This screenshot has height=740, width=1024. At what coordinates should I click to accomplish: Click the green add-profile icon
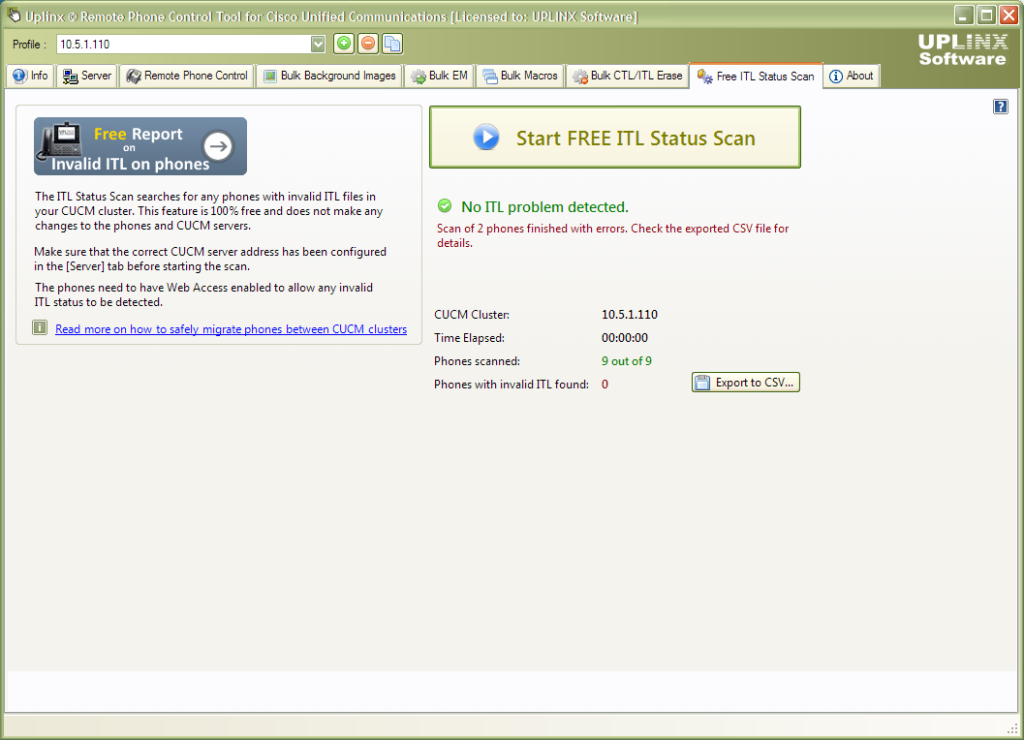344,43
